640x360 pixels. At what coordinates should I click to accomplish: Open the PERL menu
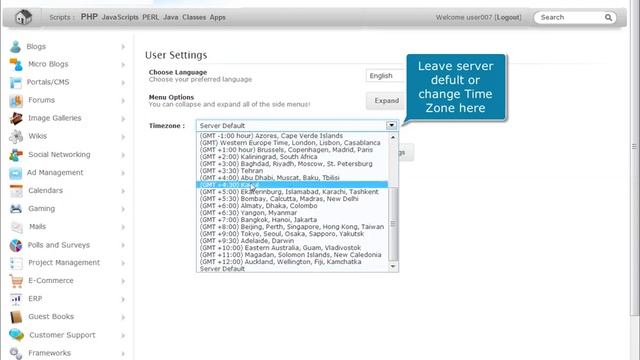[151, 17]
